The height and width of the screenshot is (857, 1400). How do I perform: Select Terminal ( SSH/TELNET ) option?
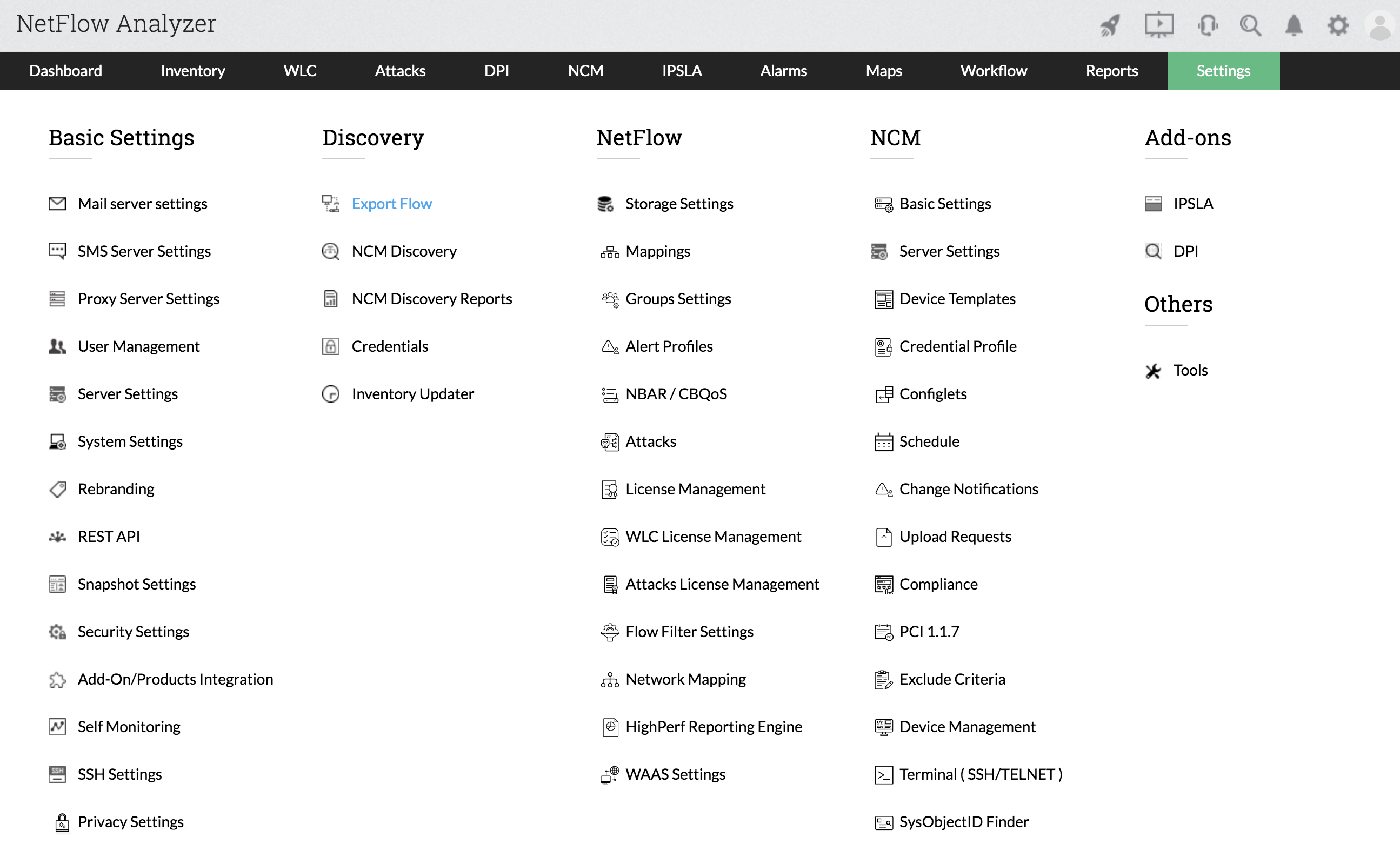coord(980,774)
